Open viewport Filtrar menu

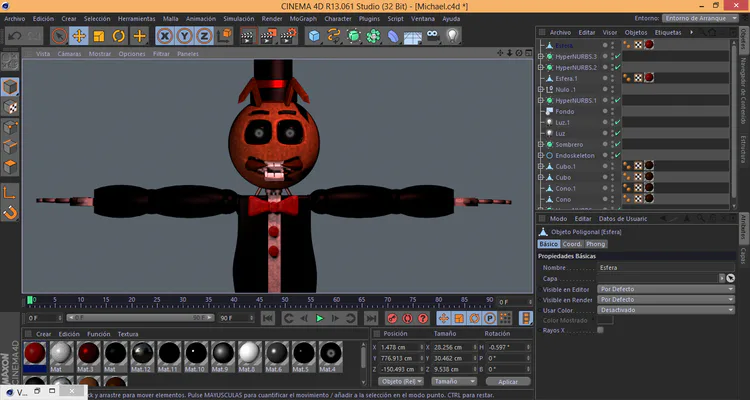[x=161, y=54]
